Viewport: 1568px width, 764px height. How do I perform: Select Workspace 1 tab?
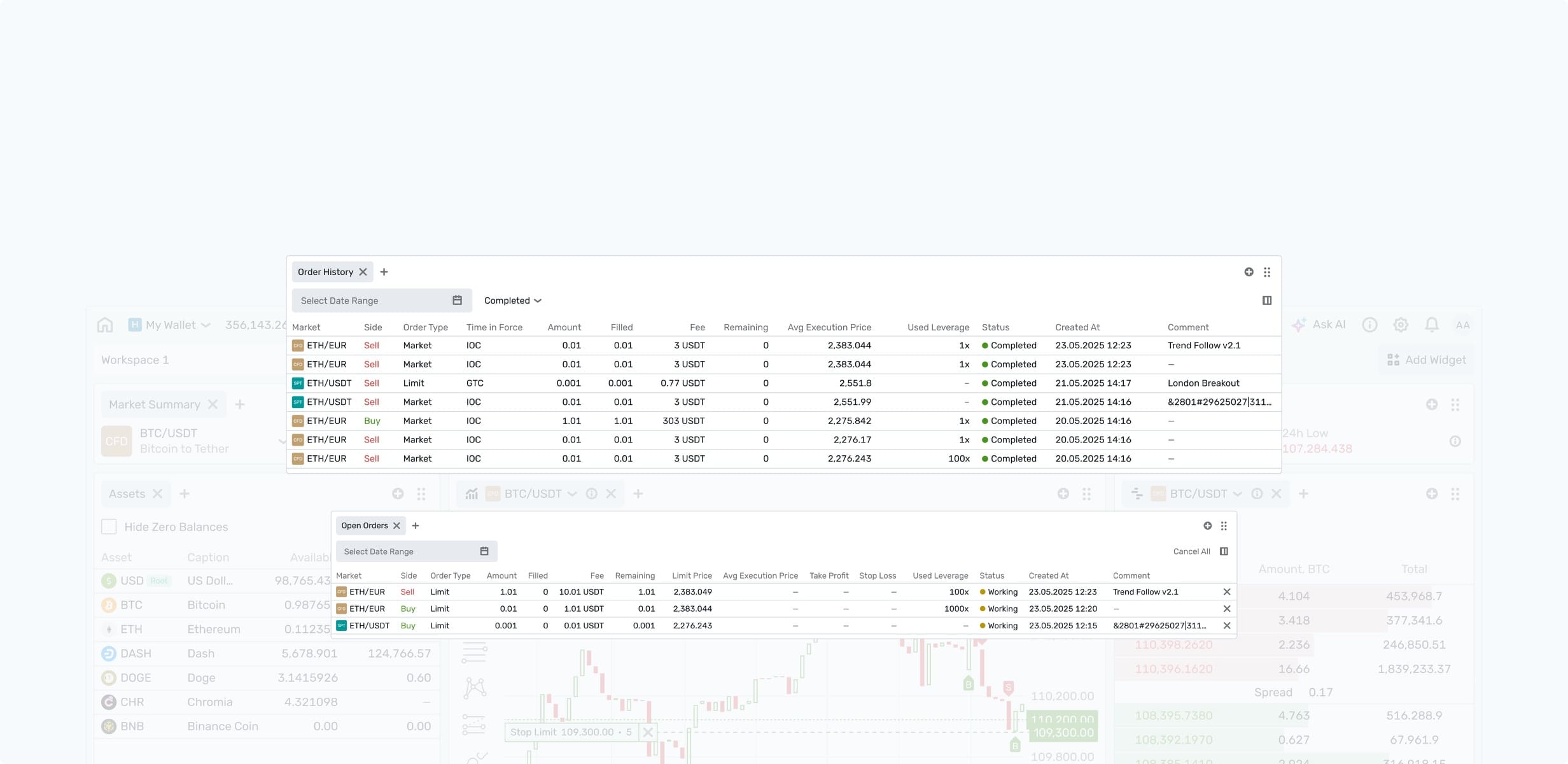[135, 360]
